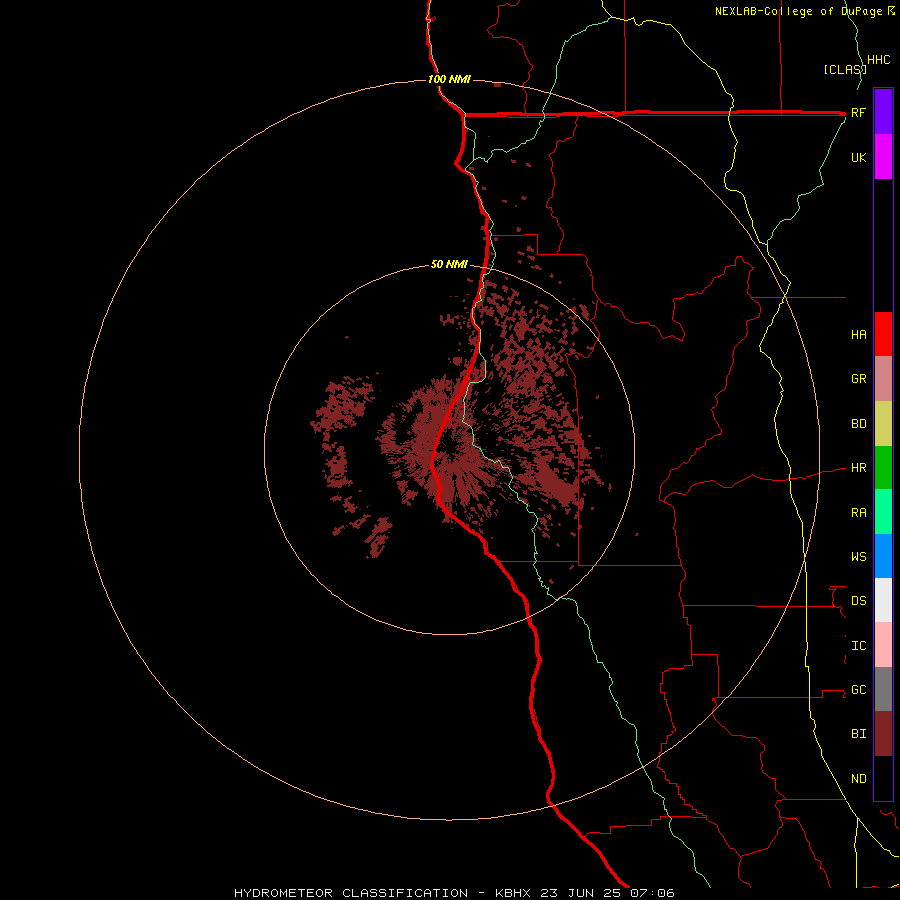The height and width of the screenshot is (900, 900).
Task: Click the RA light green legend swatch
Action: 883,512
